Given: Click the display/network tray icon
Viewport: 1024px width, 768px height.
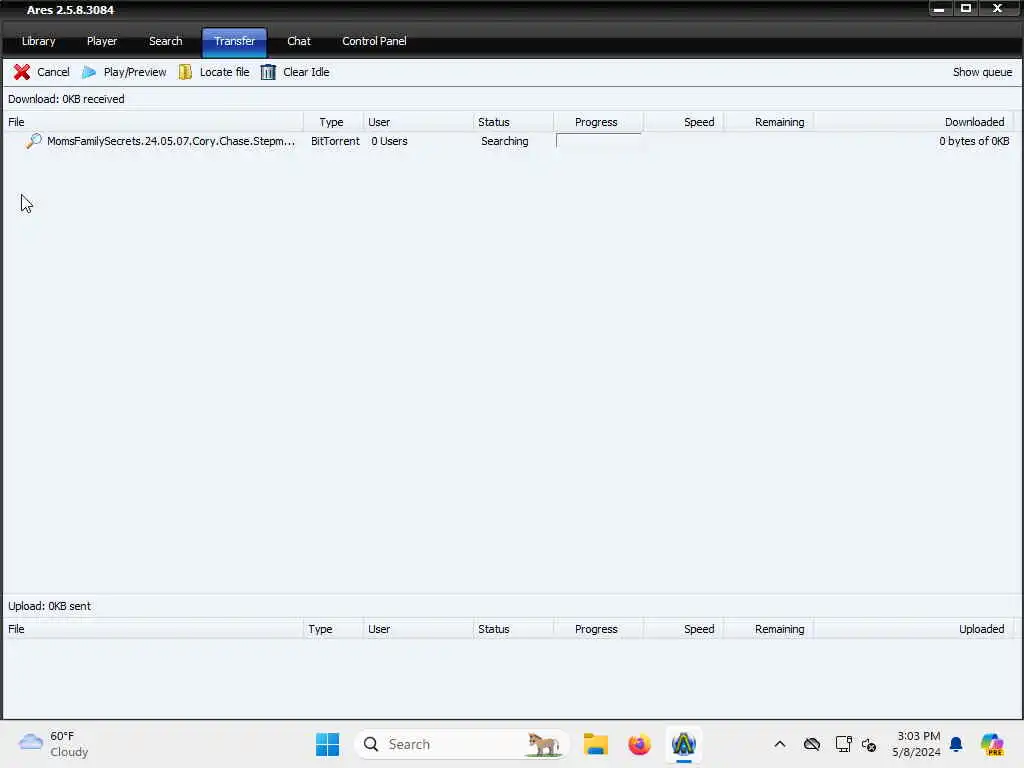Looking at the screenshot, I should pos(843,744).
